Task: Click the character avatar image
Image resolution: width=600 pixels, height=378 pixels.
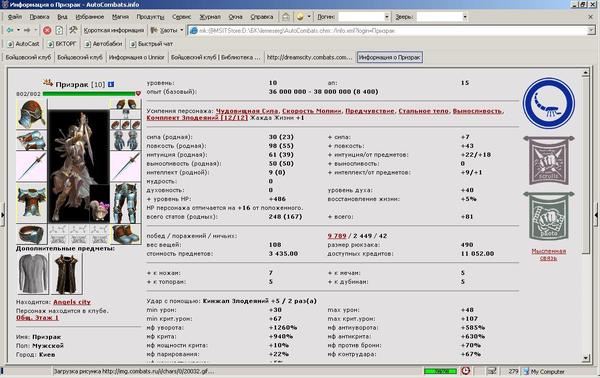Action: click(x=78, y=166)
